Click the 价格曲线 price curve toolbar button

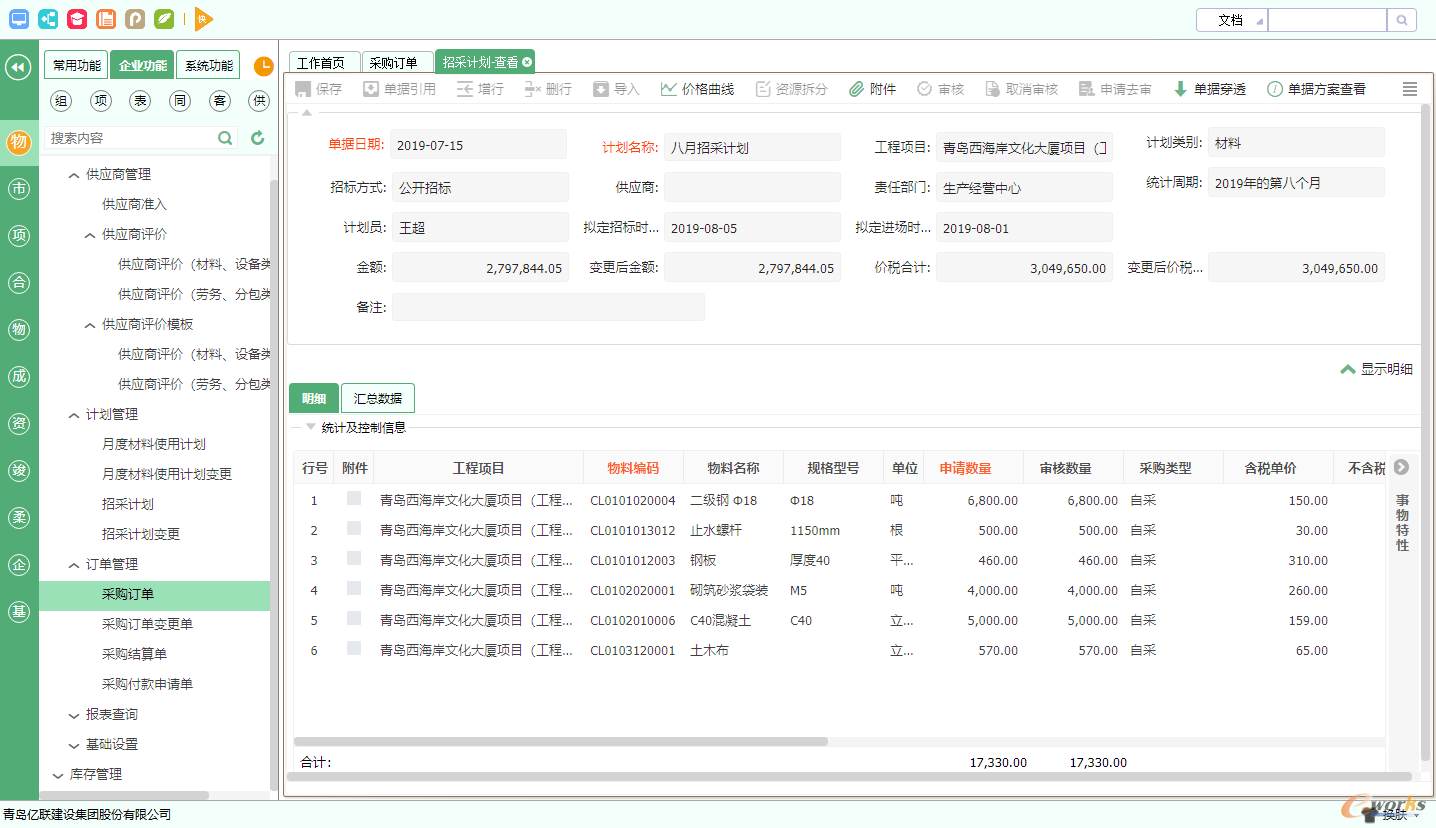point(697,89)
